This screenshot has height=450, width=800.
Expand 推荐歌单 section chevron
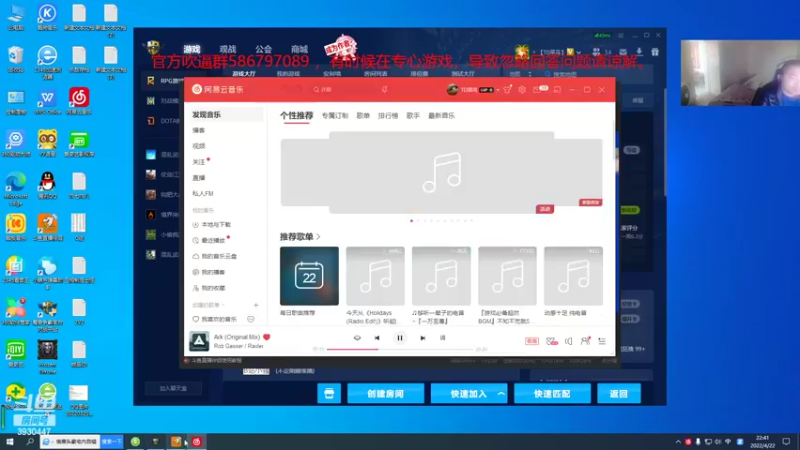click(318, 237)
